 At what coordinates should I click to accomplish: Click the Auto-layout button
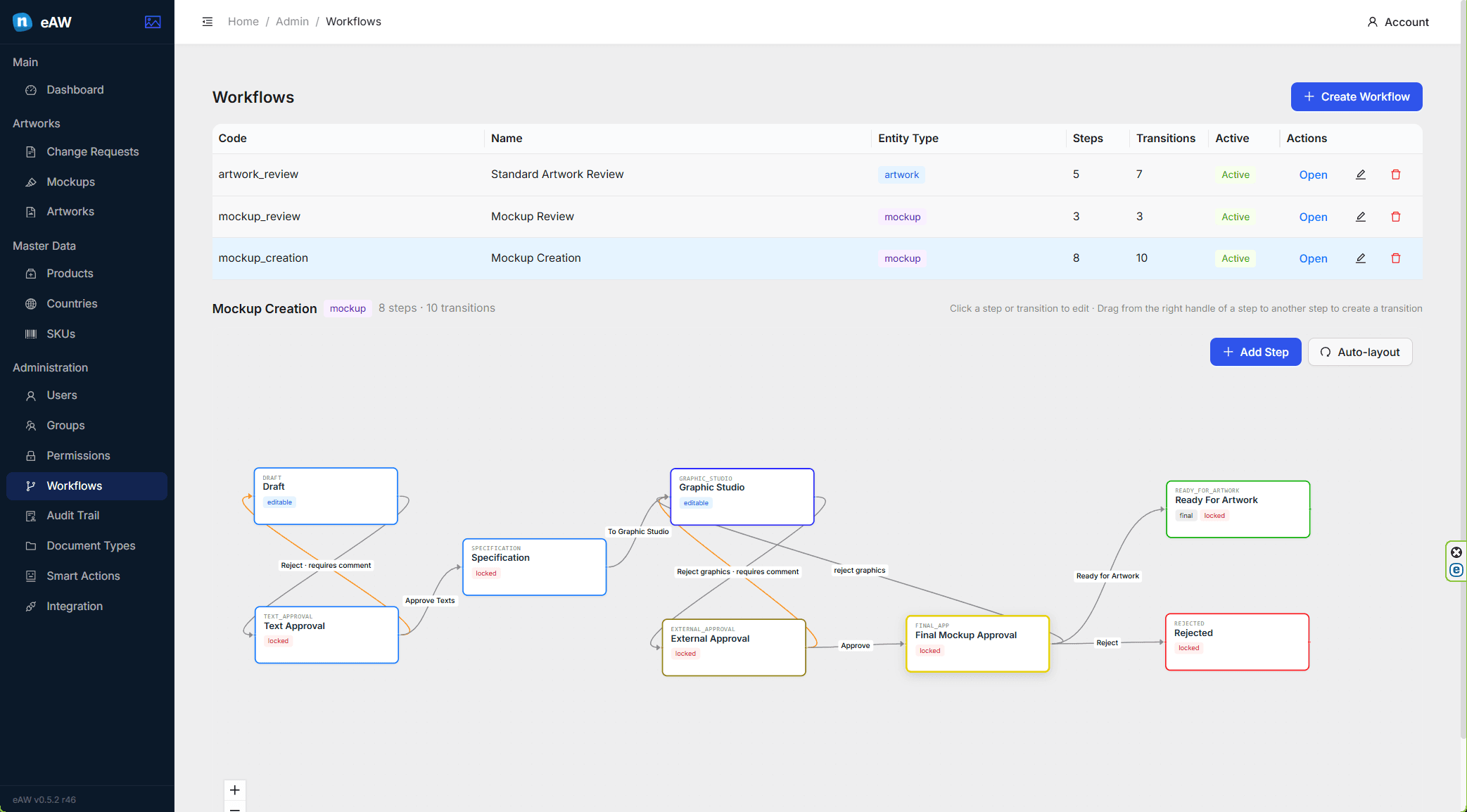tap(1360, 352)
